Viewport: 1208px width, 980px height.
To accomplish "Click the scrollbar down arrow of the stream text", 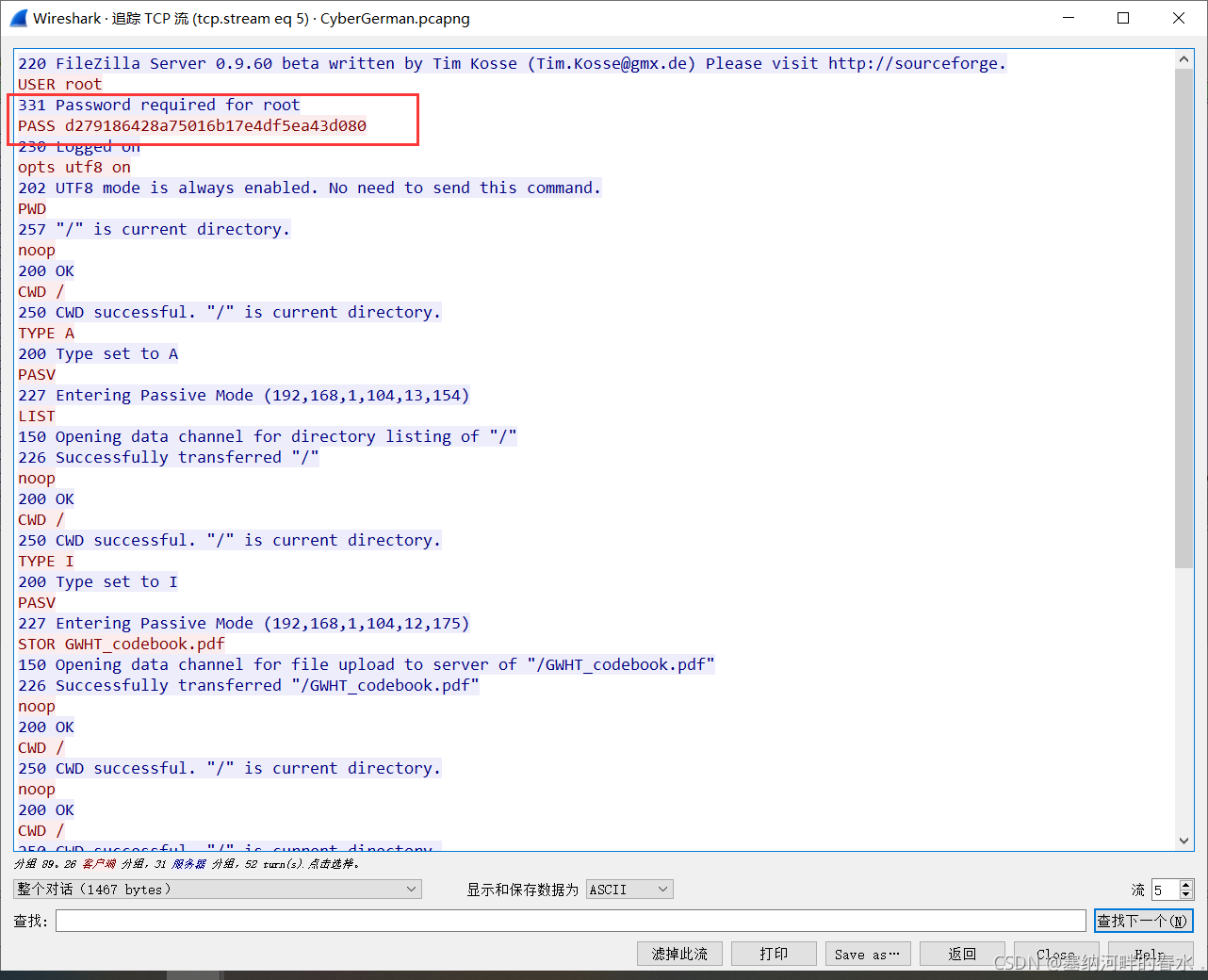I will pyautogui.click(x=1184, y=841).
